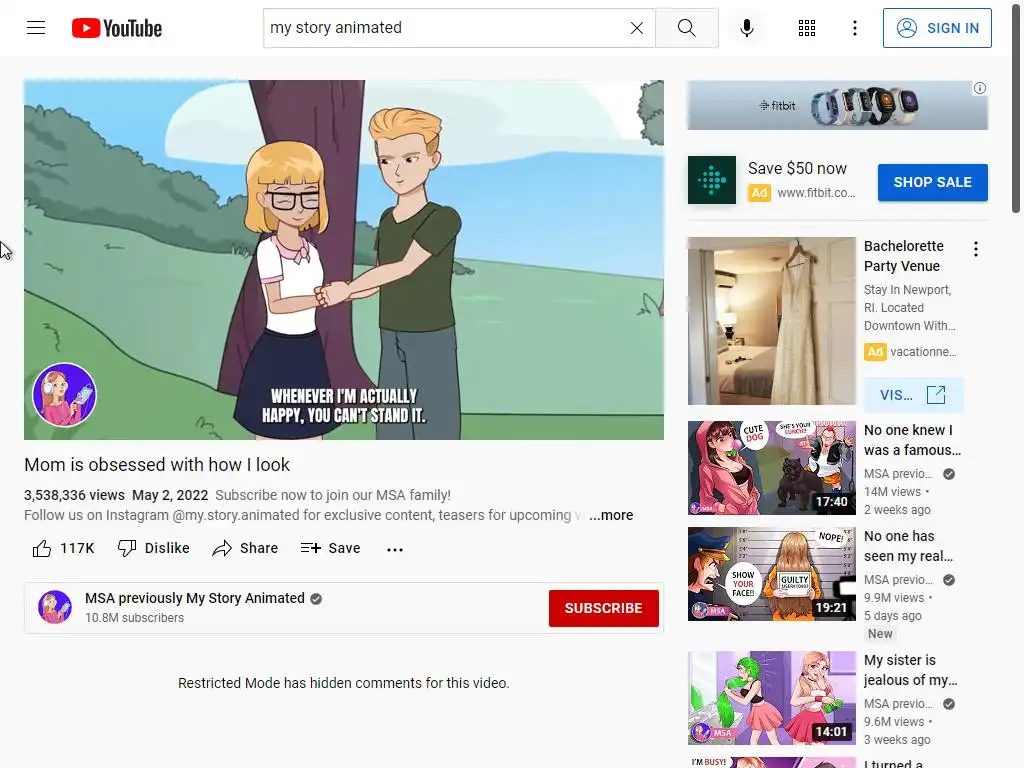Click 'No one has seen my real...' title
Viewport: 1024px width, 768px height.
click(908, 546)
